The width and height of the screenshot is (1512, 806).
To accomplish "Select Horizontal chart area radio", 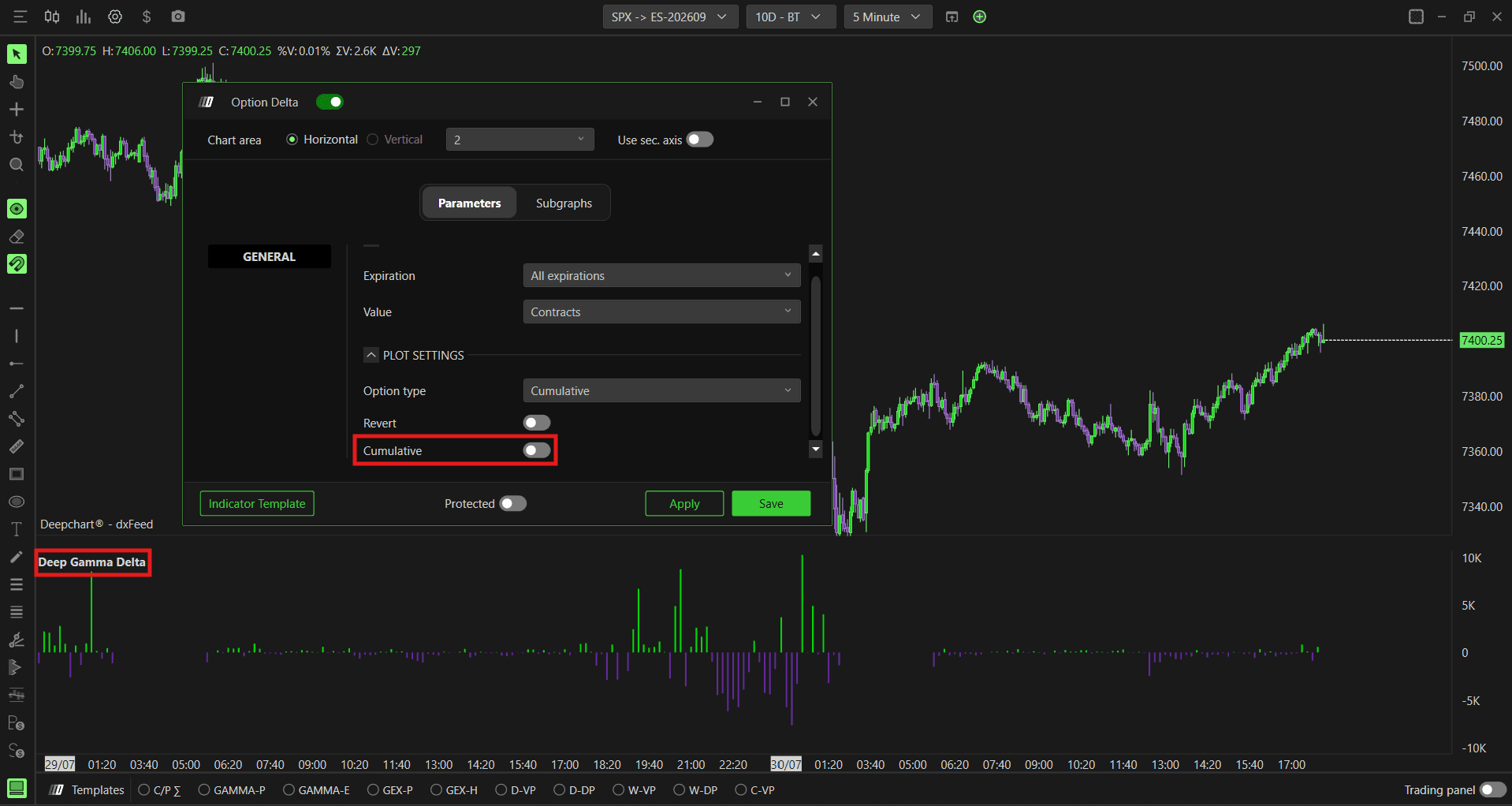I will point(292,140).
